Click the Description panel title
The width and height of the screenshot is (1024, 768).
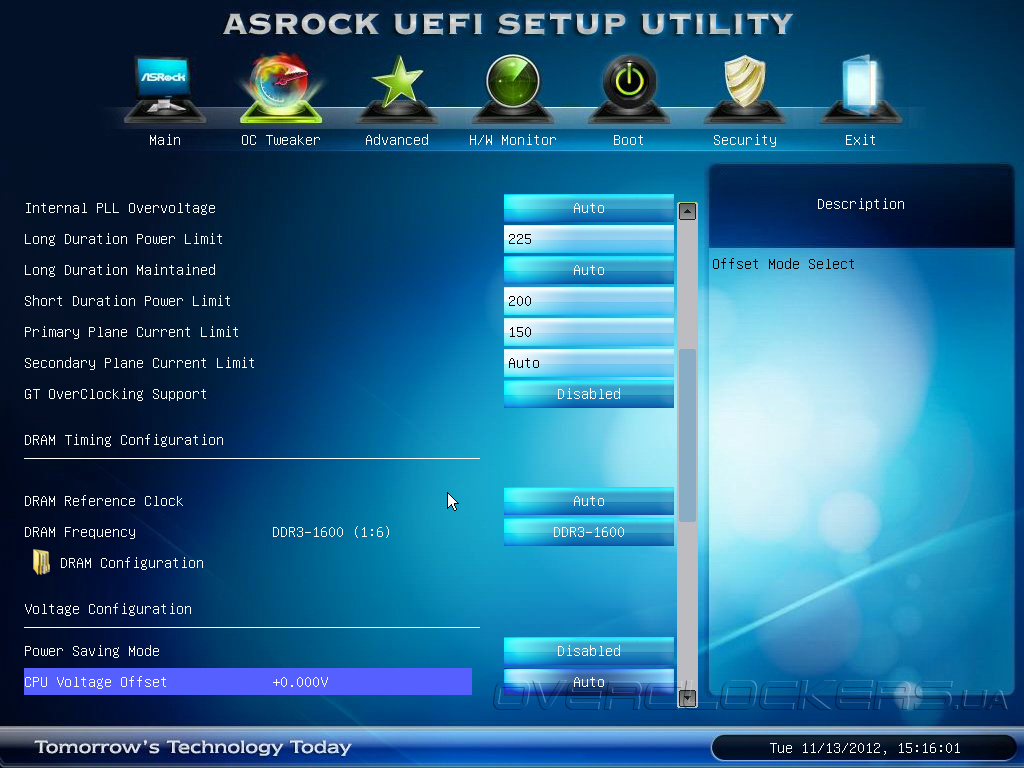click(x=861, y=204)
